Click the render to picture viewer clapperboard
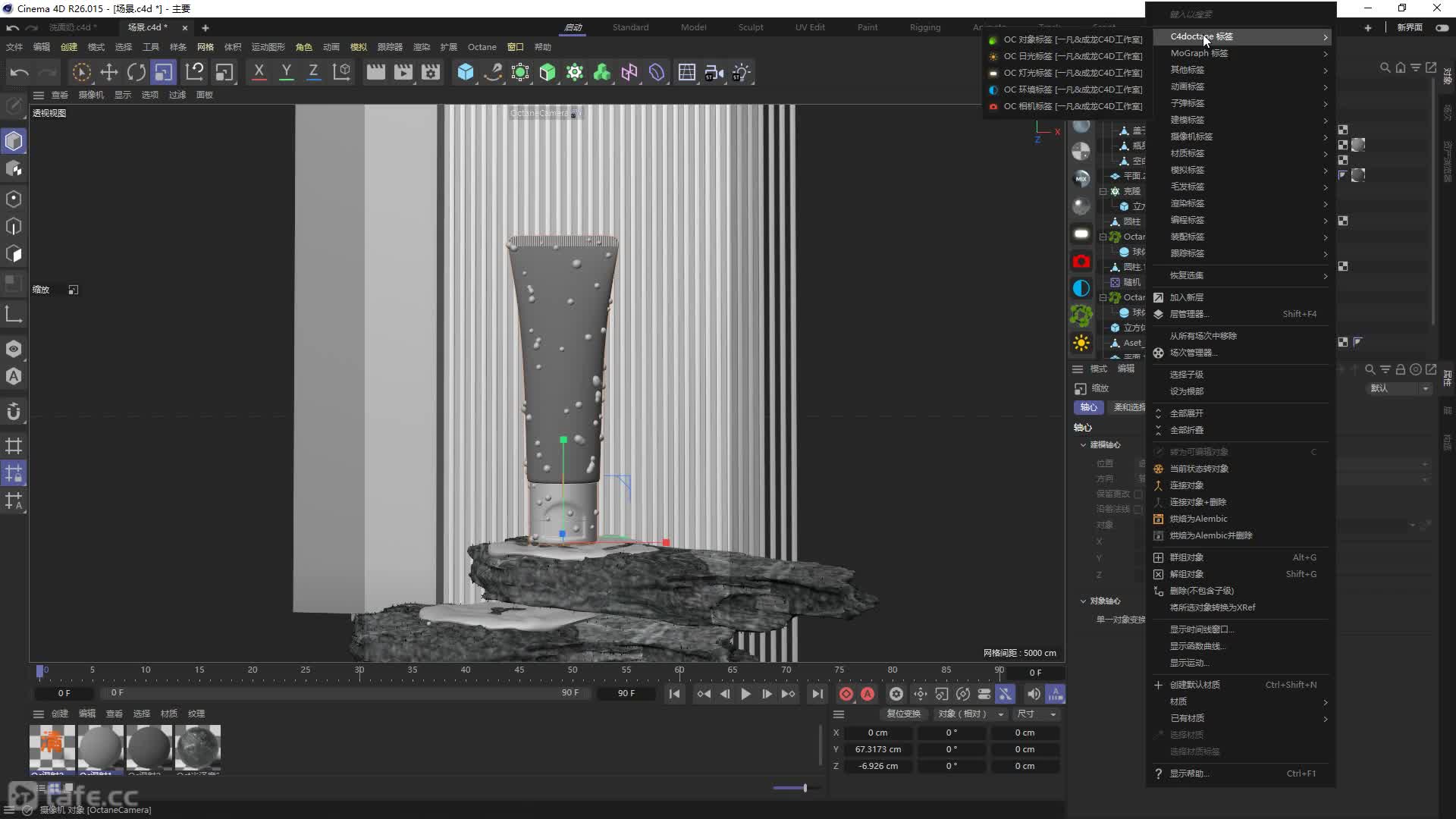This screenshot has height=819, width=1456. 403,72
